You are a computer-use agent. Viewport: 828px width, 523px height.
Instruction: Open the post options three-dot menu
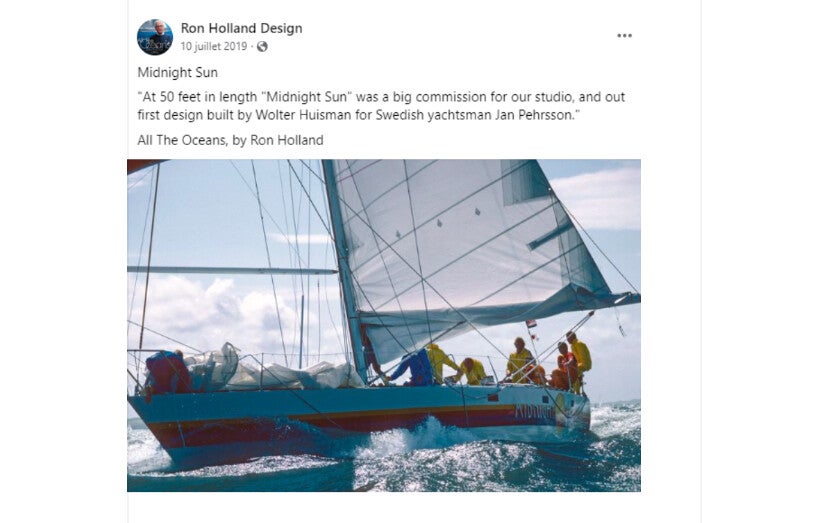tap(624, 35)
